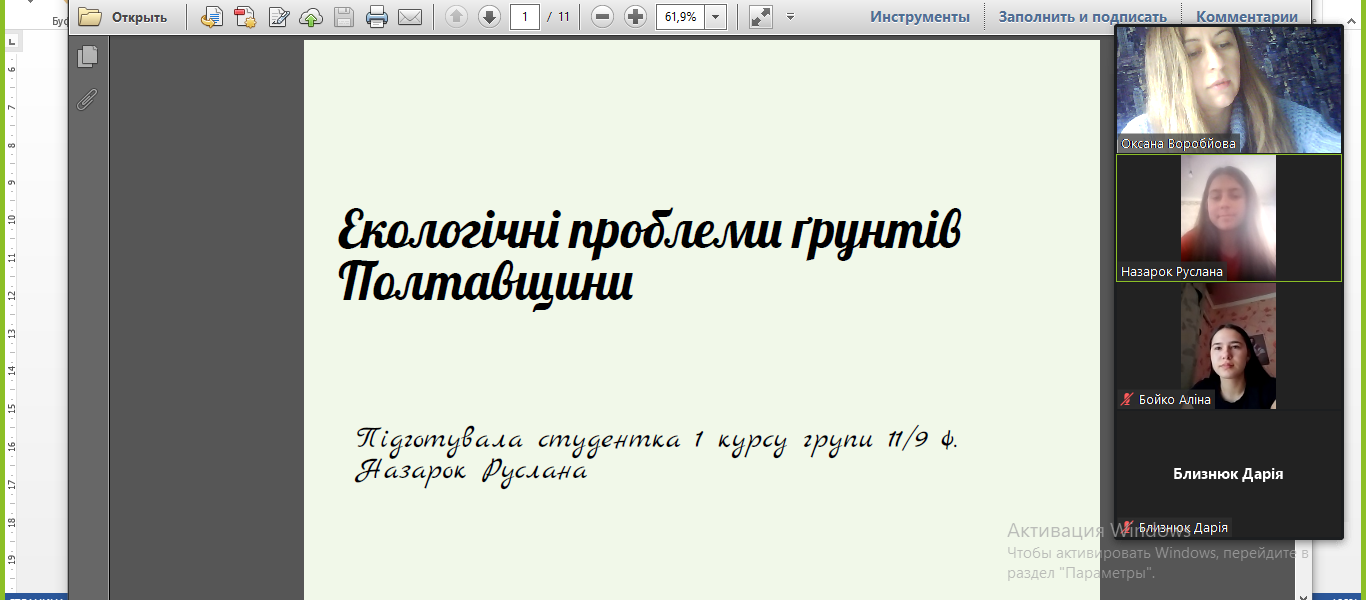Click the cloud upload icon
The height and width of the screenshot is (600, 1366).
(311, 17)
